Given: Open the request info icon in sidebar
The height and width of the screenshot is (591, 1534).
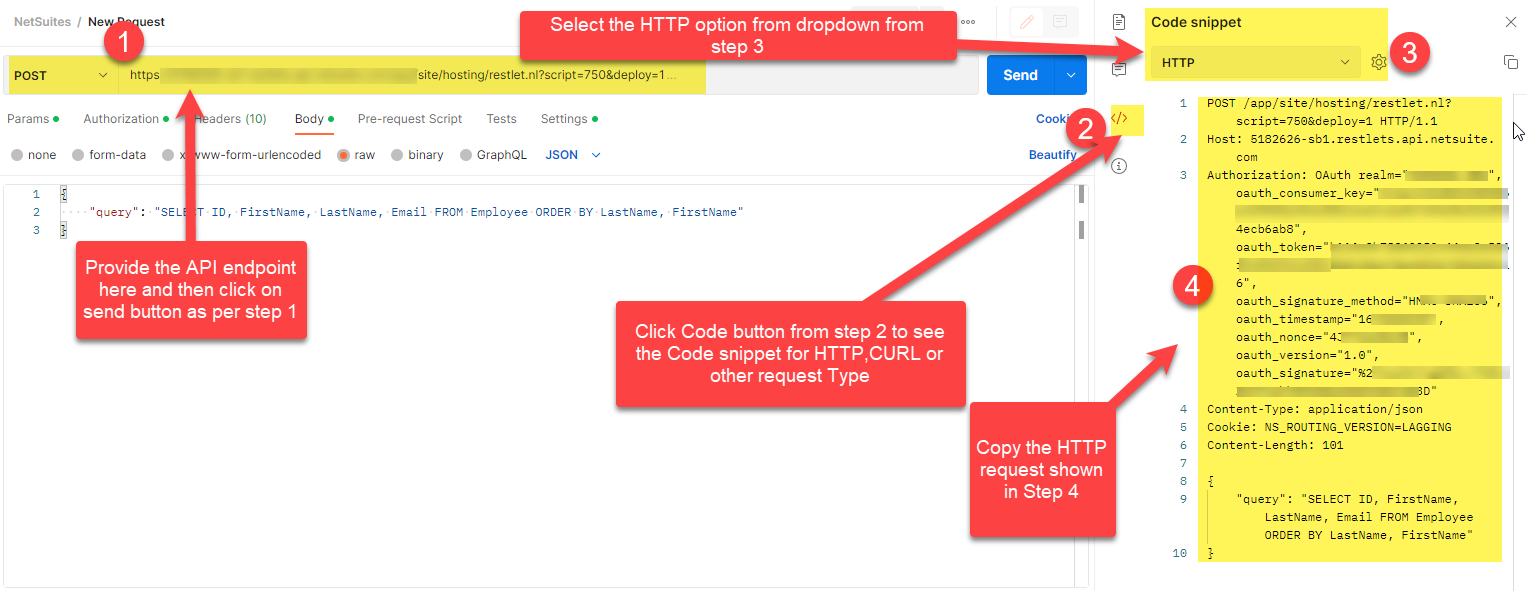Looking at the screenshot, I should point(1119,166).
